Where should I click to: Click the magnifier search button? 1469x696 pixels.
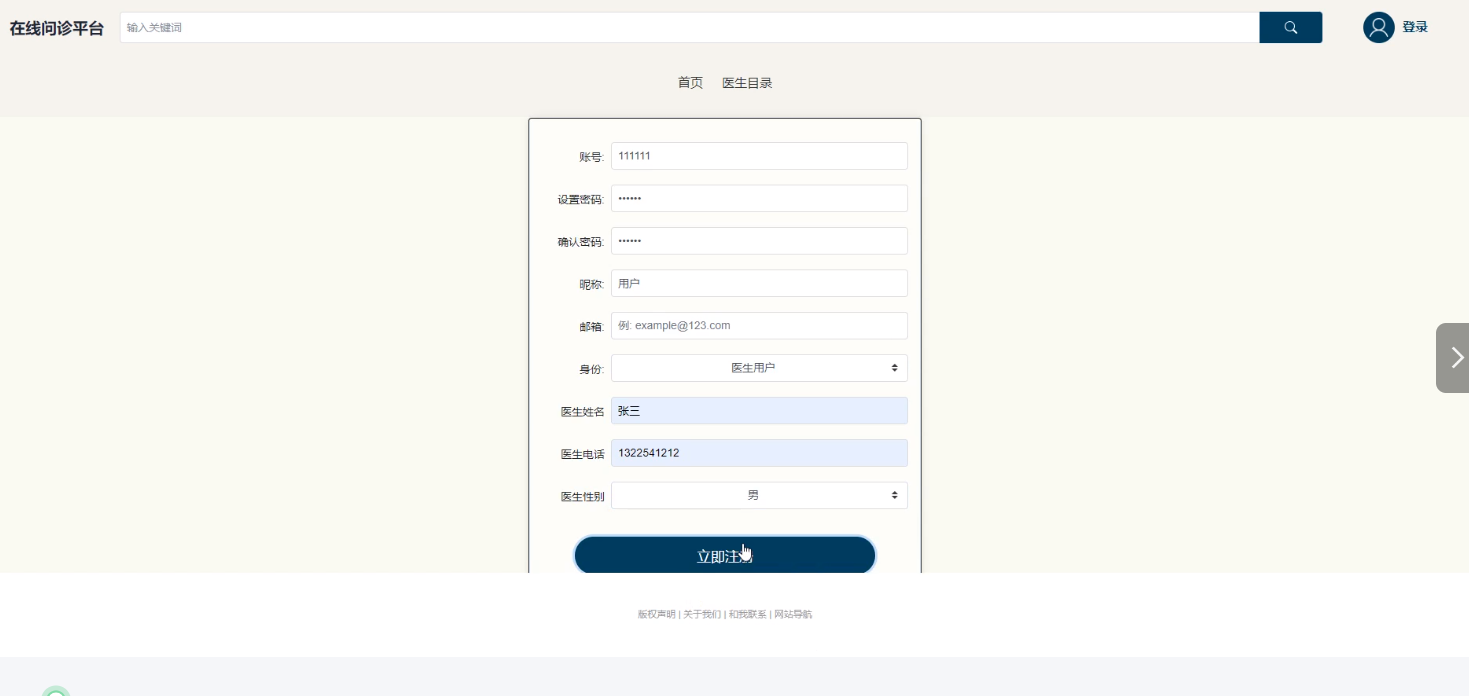click(x=1290, y=27)
